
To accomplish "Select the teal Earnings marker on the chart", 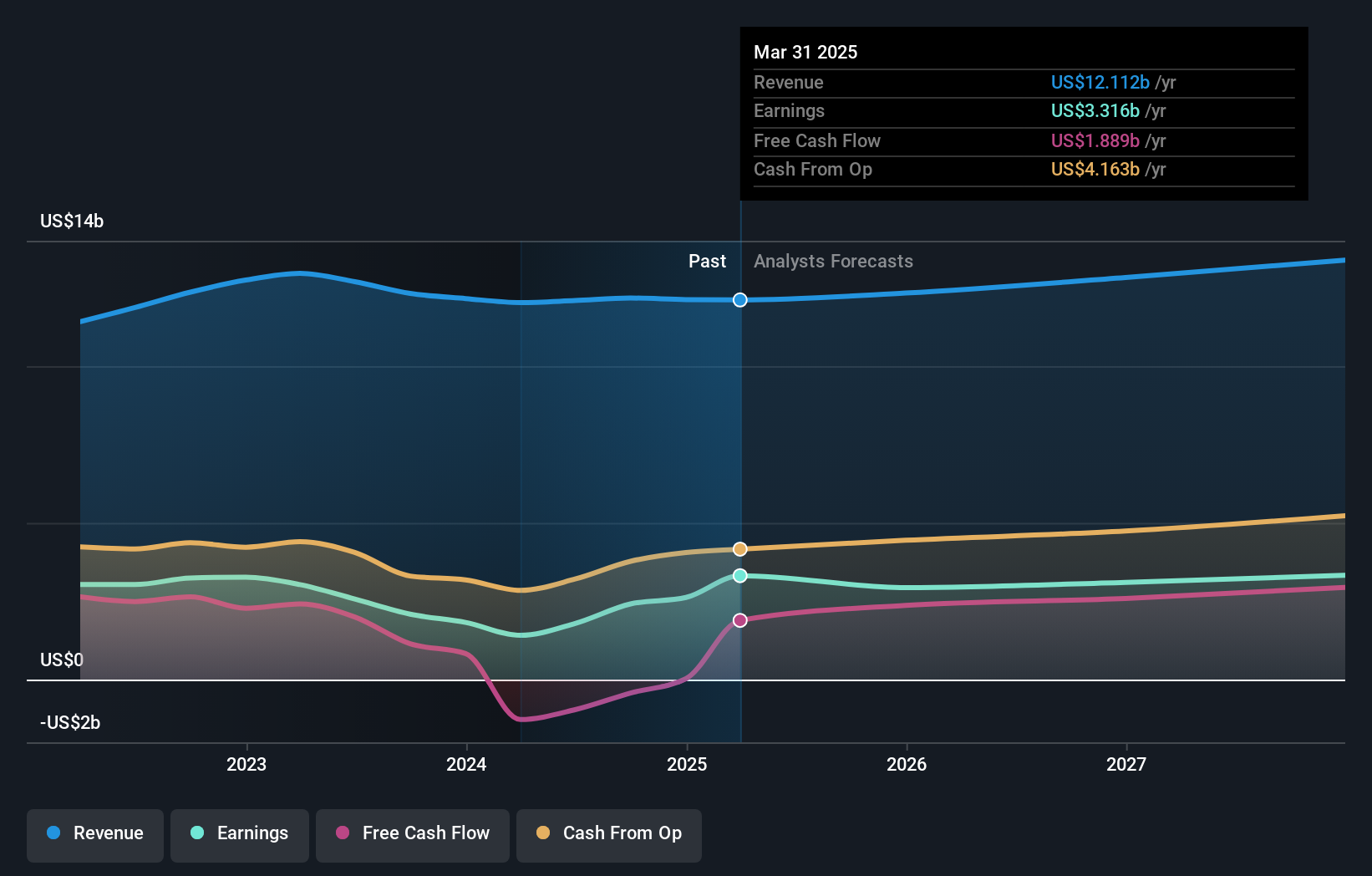I will click(x=739, y=575).
